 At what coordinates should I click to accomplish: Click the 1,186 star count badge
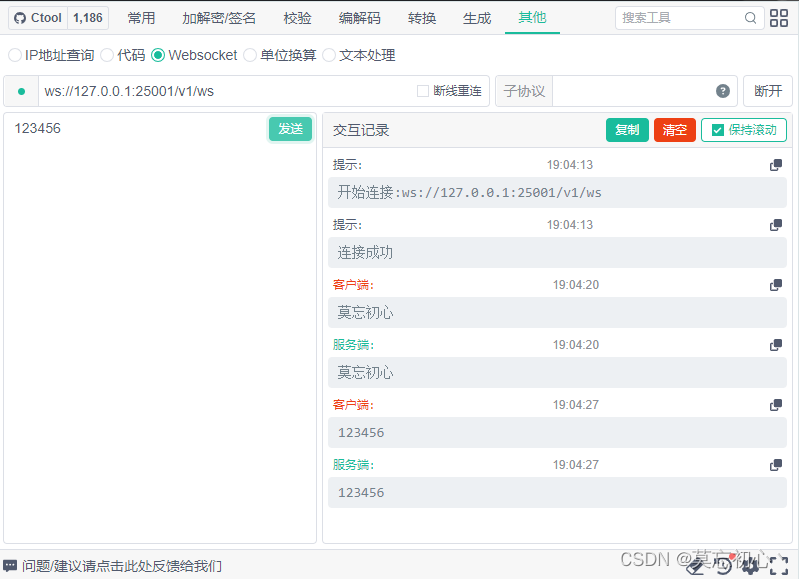click(x=88, y=18)
